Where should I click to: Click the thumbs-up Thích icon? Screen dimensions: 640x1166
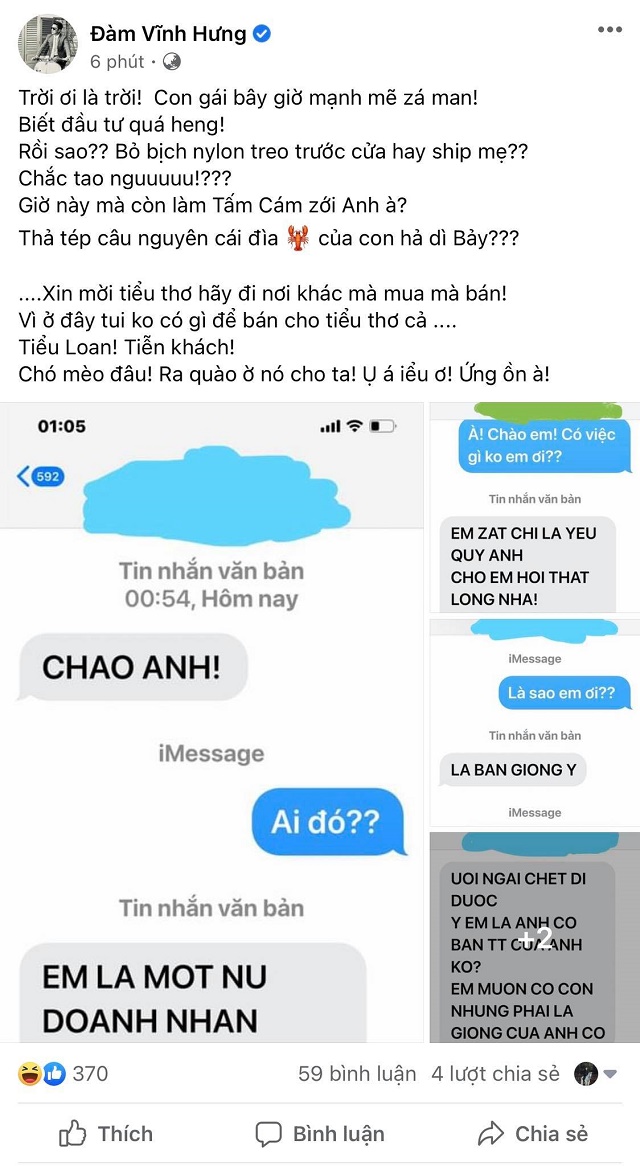pyautogui.click(x=72, y=1133)
